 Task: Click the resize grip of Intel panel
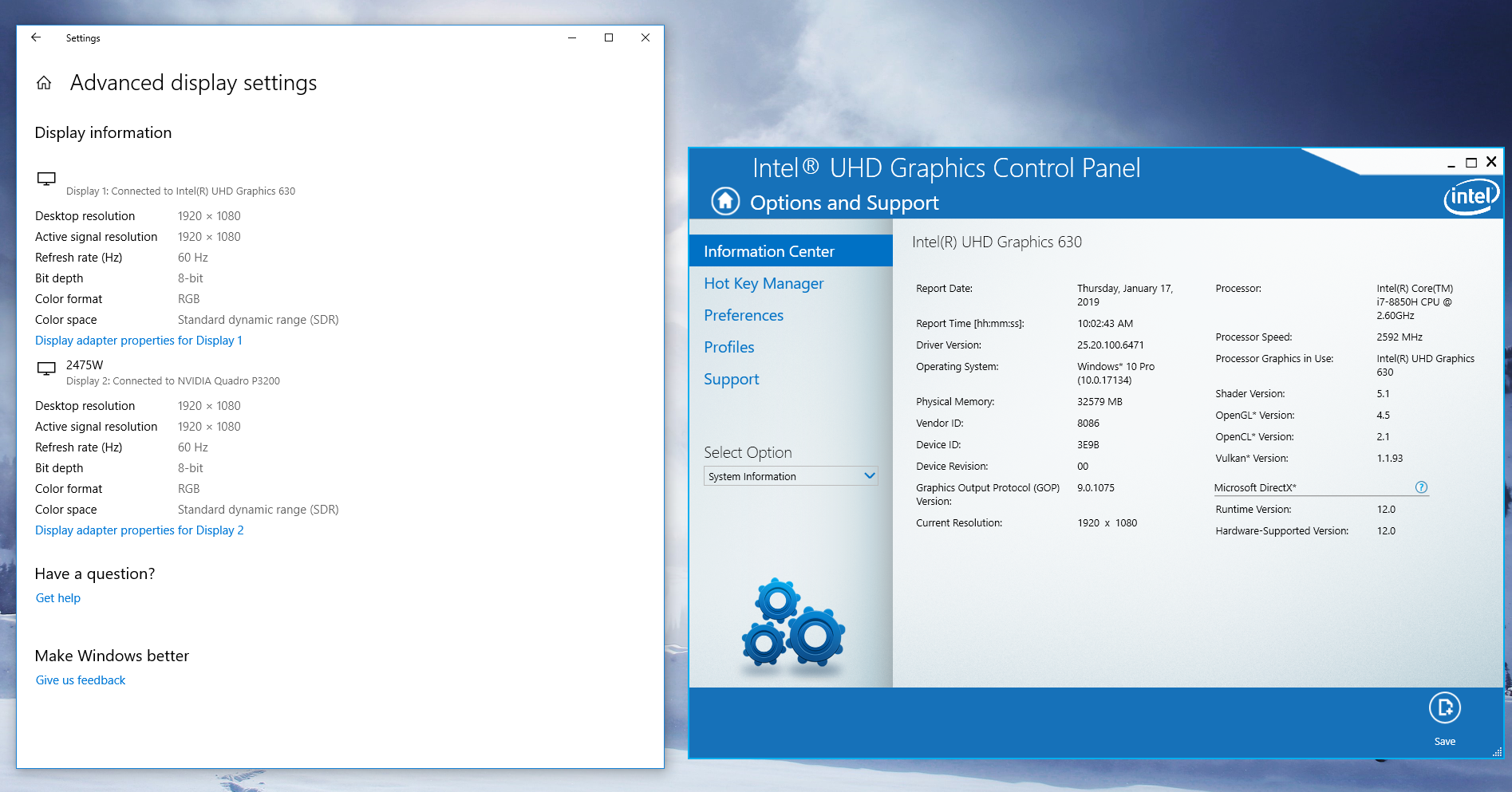(1497, 751)
